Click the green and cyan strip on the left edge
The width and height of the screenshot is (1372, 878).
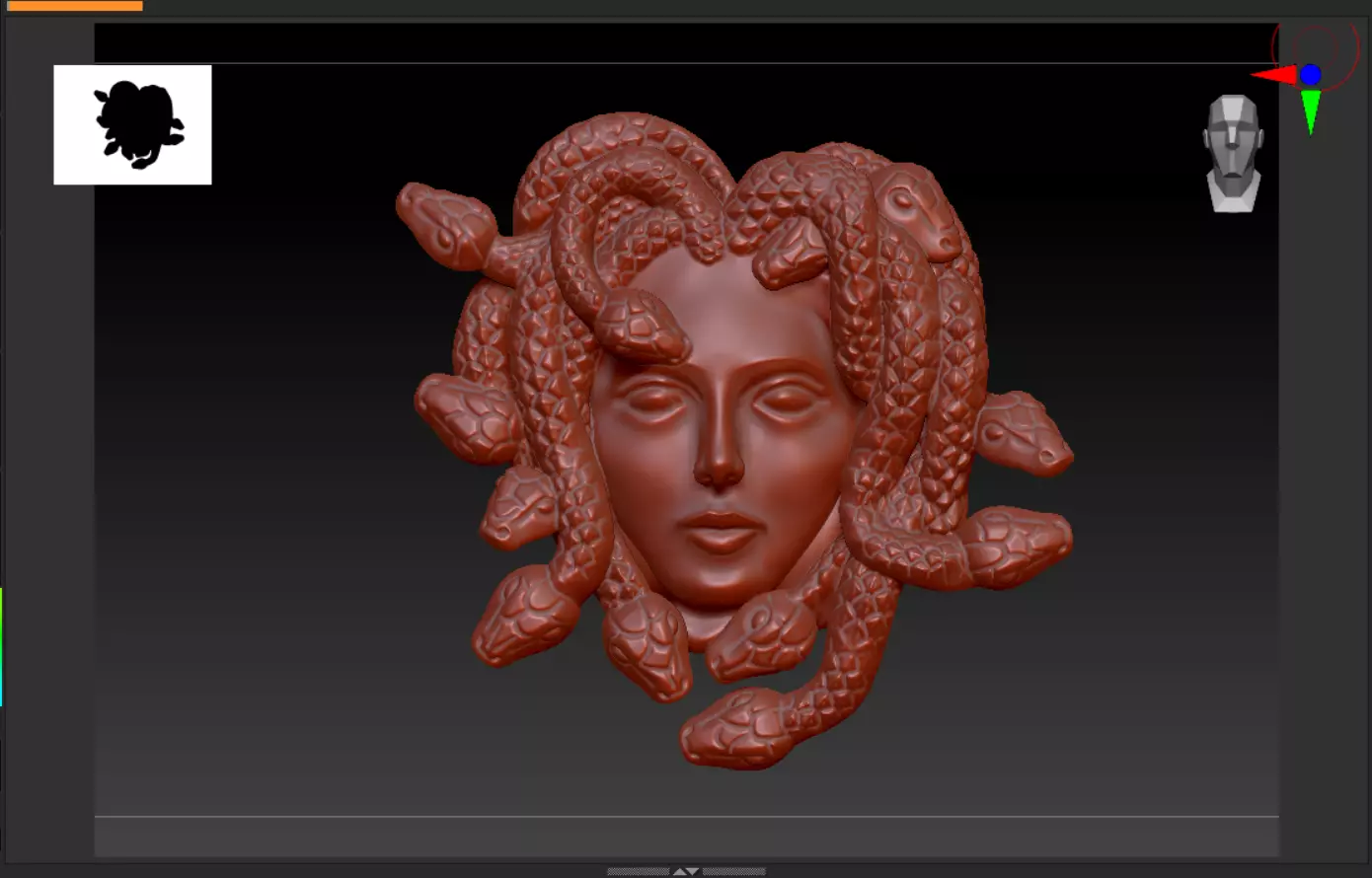[x=2, y=647]
